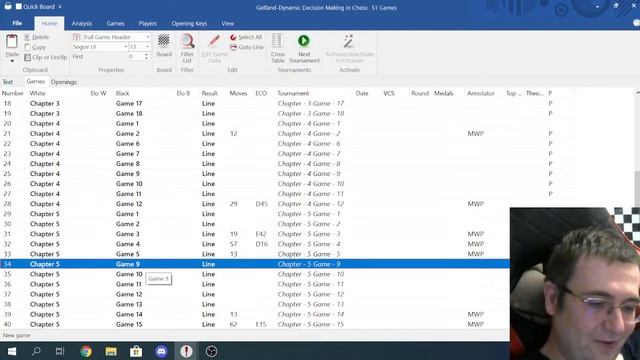Click the Select All icon

coord(233,37)
